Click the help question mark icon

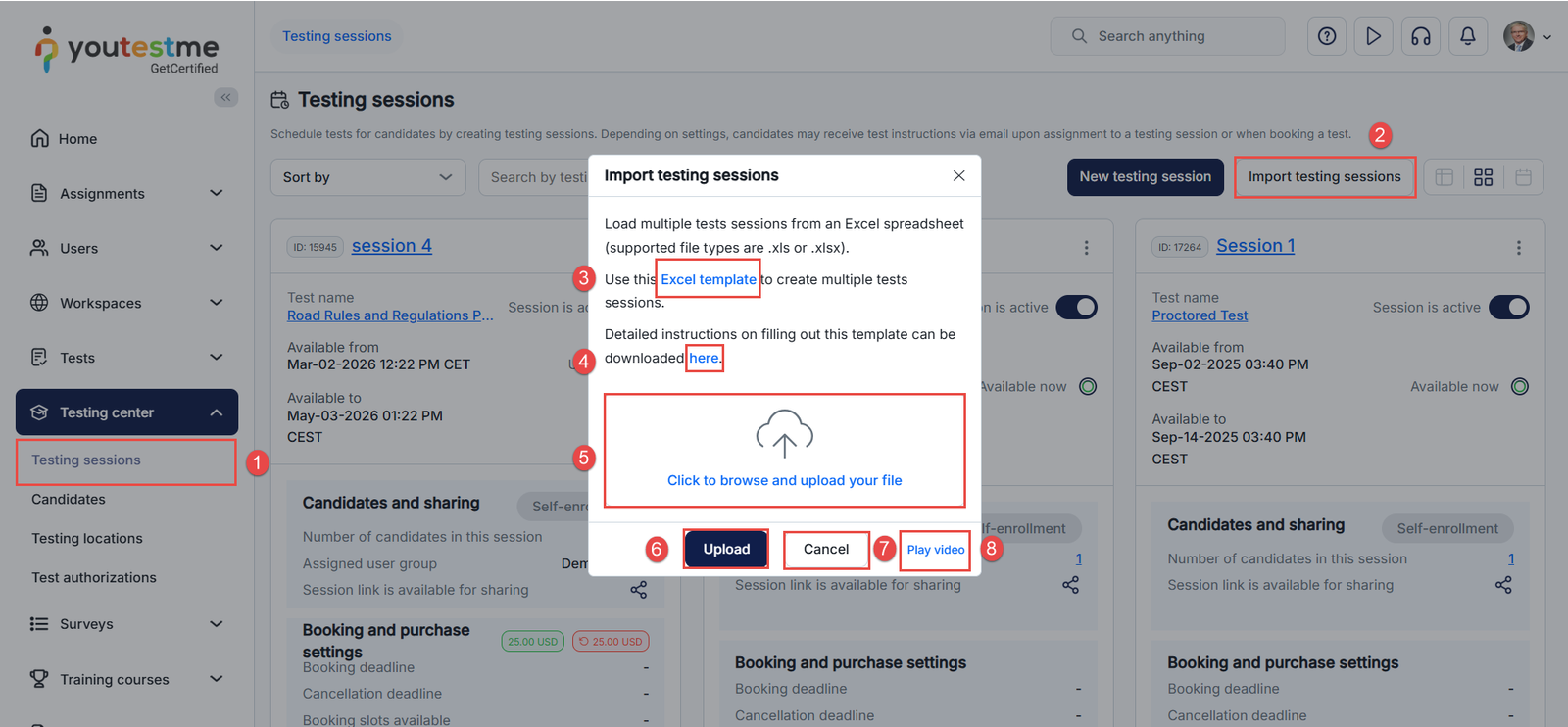click(x=1326, y=36)
